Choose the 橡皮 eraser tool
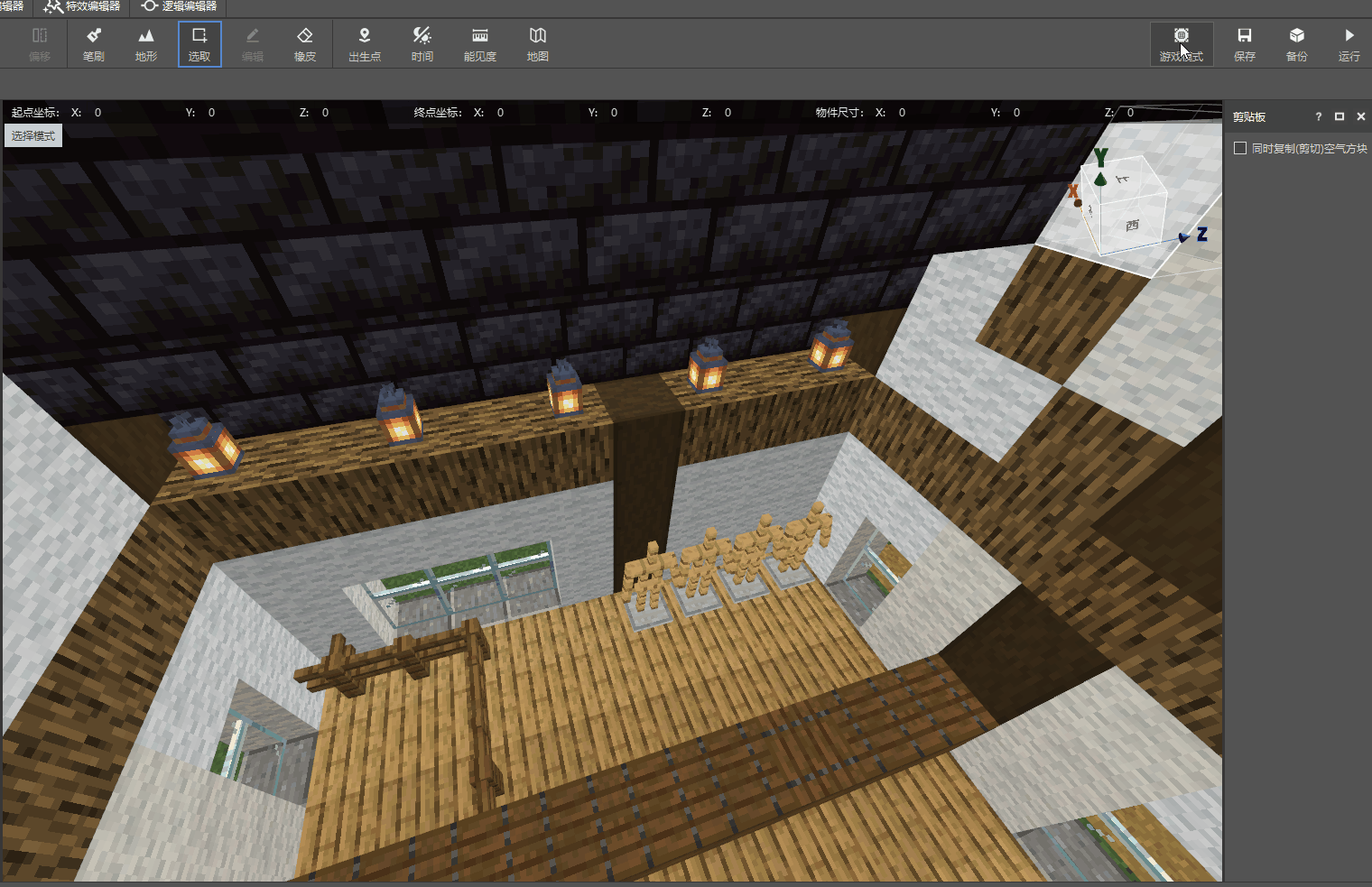 tap(305, 44)
